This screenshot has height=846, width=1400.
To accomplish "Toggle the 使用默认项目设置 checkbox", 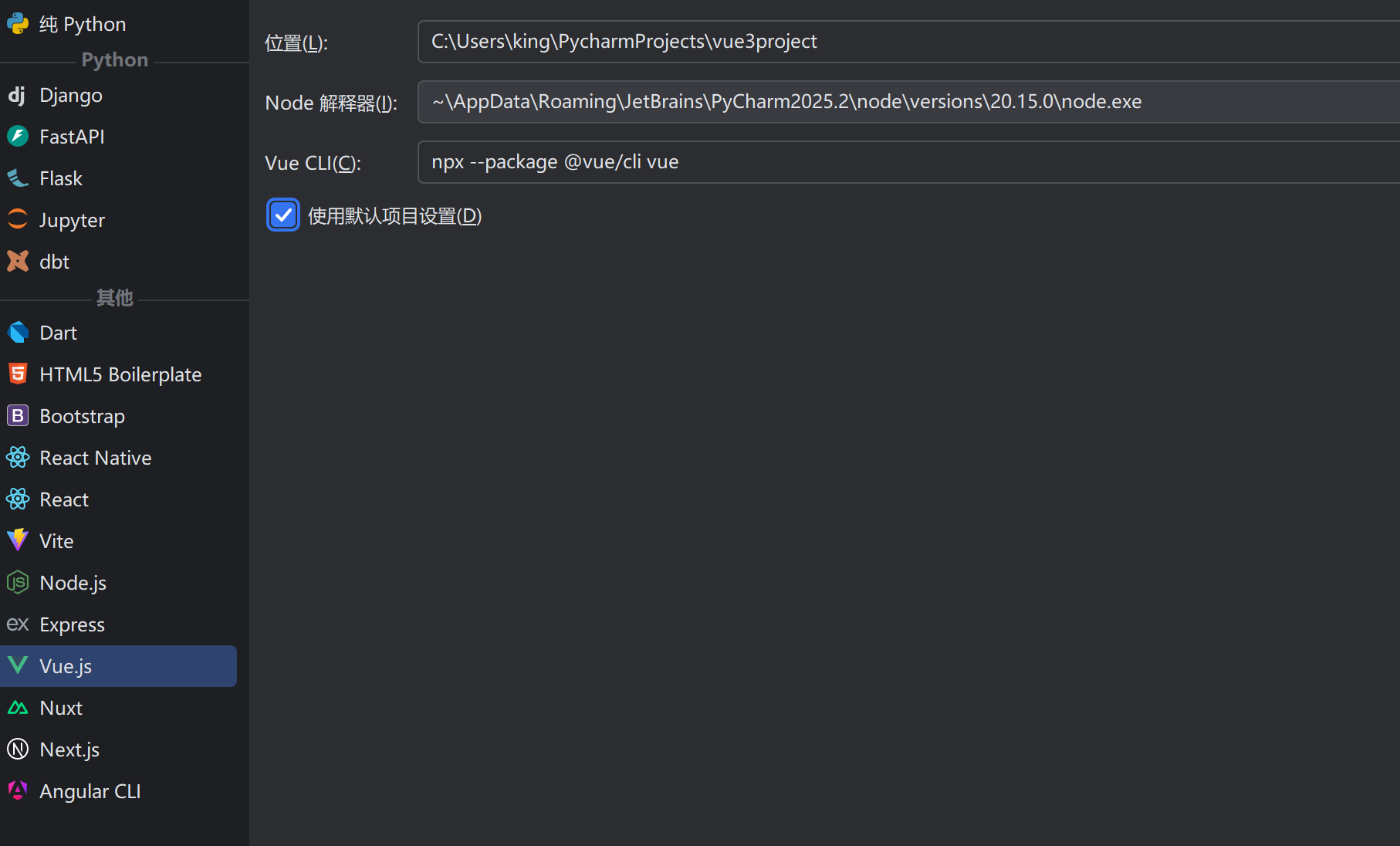I will [283, 215].
